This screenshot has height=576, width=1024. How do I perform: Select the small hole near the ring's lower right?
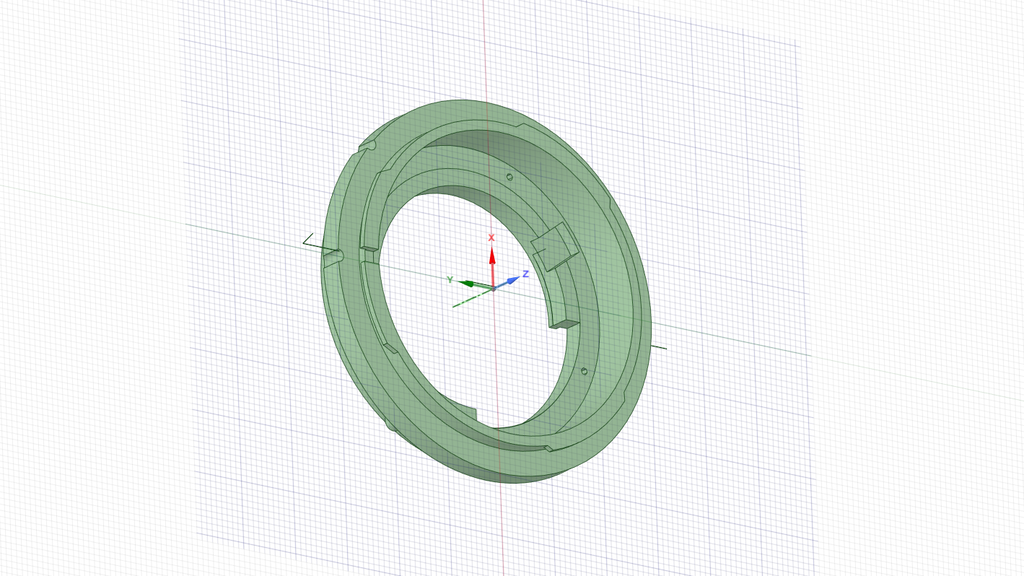pyautogui.click(x=584, y=372)
